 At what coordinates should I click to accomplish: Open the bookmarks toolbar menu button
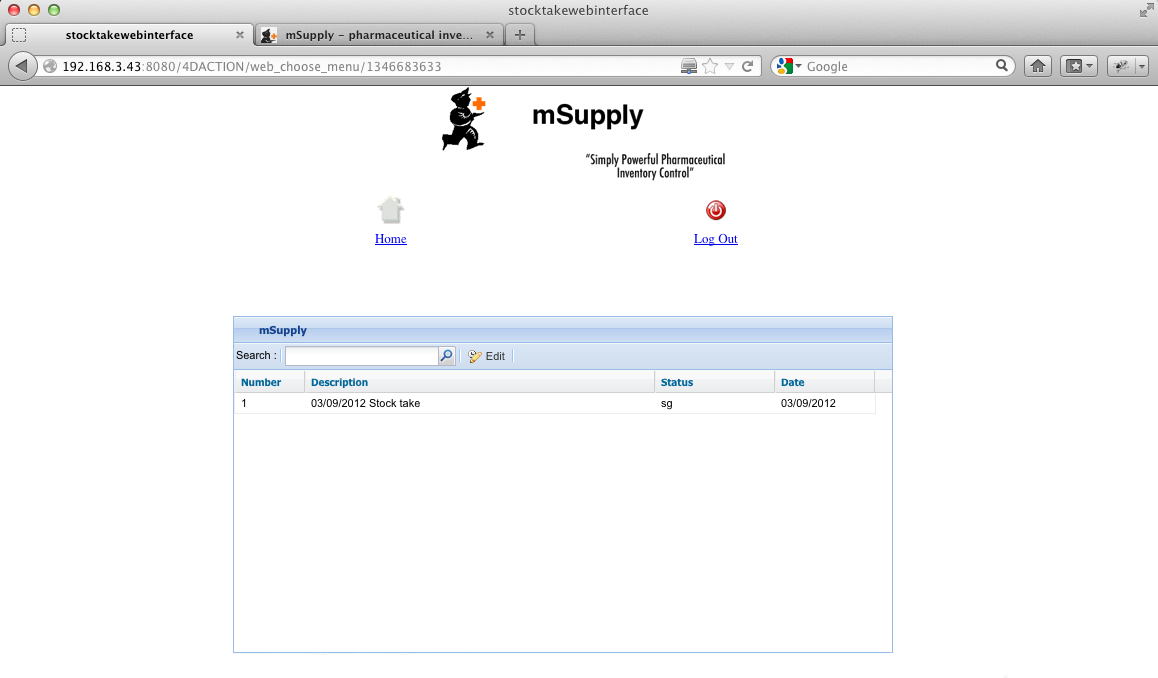(1079, 66)
